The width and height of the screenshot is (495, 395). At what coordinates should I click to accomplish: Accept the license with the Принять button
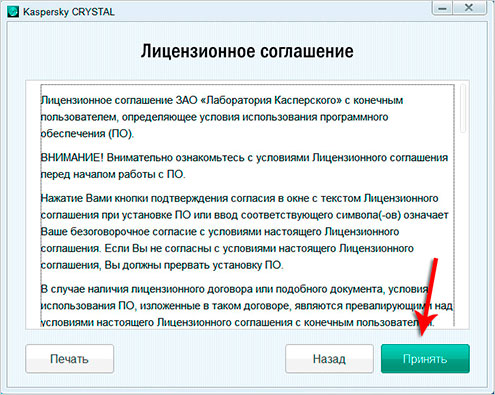[425, 359]
